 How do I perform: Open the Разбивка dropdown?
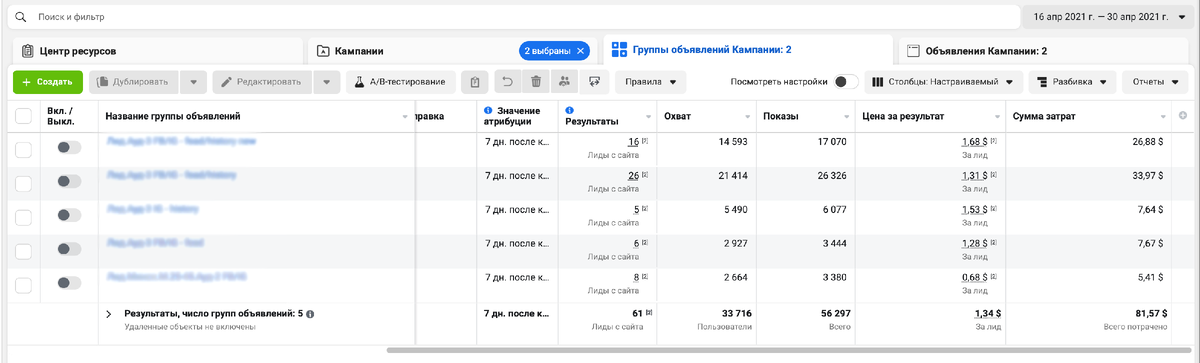pyautogui.click(x=1073, y=82)
